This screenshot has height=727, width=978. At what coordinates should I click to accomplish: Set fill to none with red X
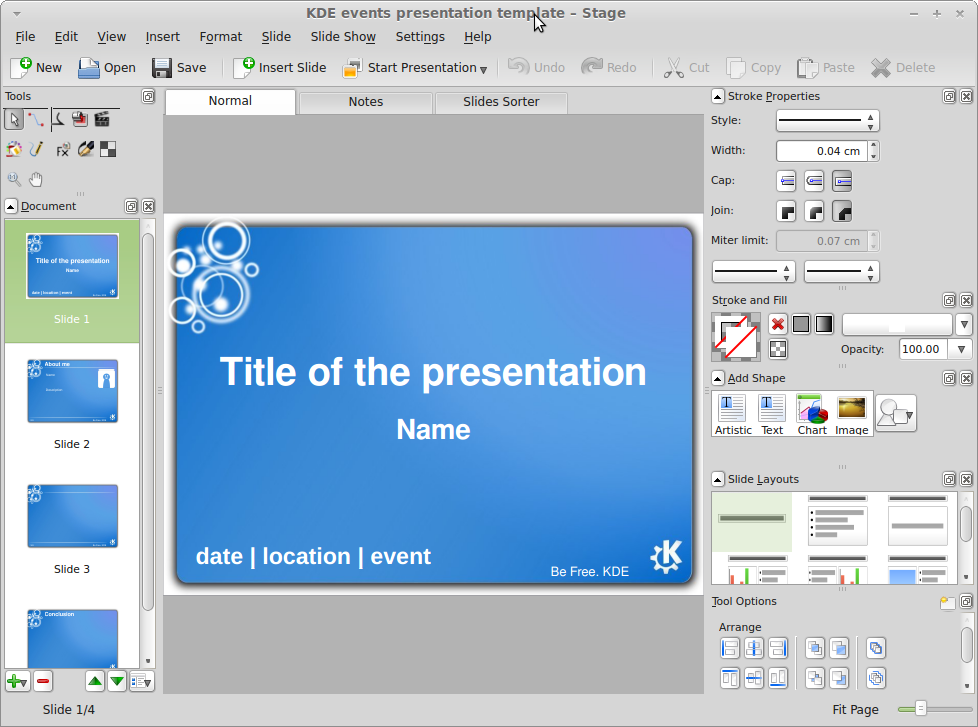pyautogui.click(x=777, y=324)
